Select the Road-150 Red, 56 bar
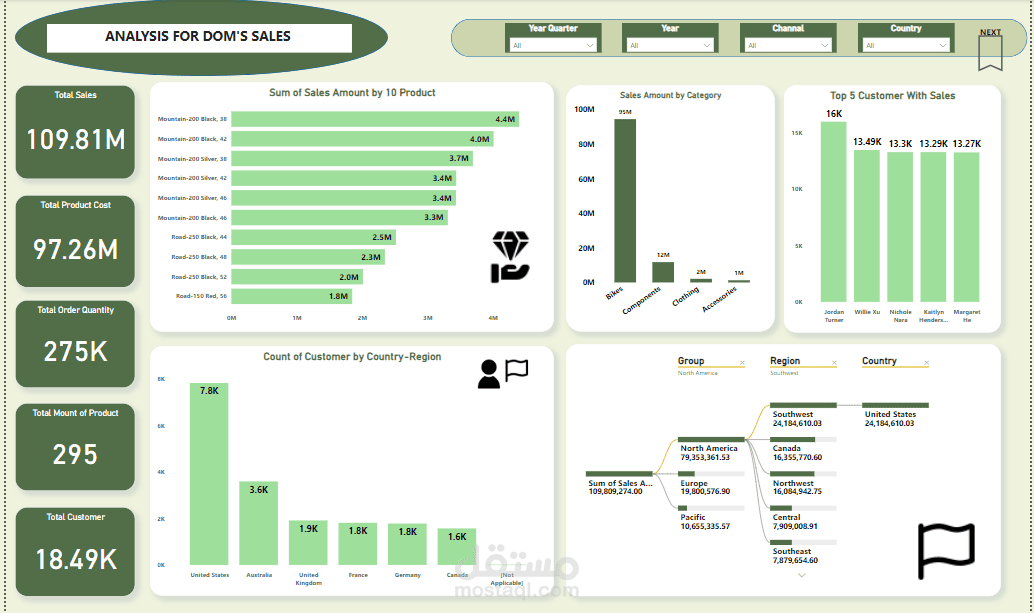 [291, 296]
